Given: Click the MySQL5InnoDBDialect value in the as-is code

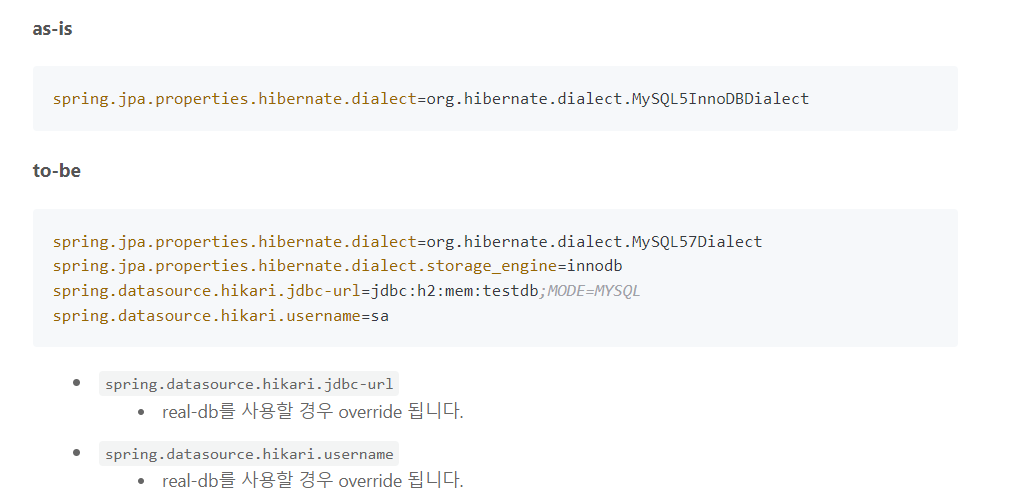Looking at the screenshot, I should coord(720,99).
